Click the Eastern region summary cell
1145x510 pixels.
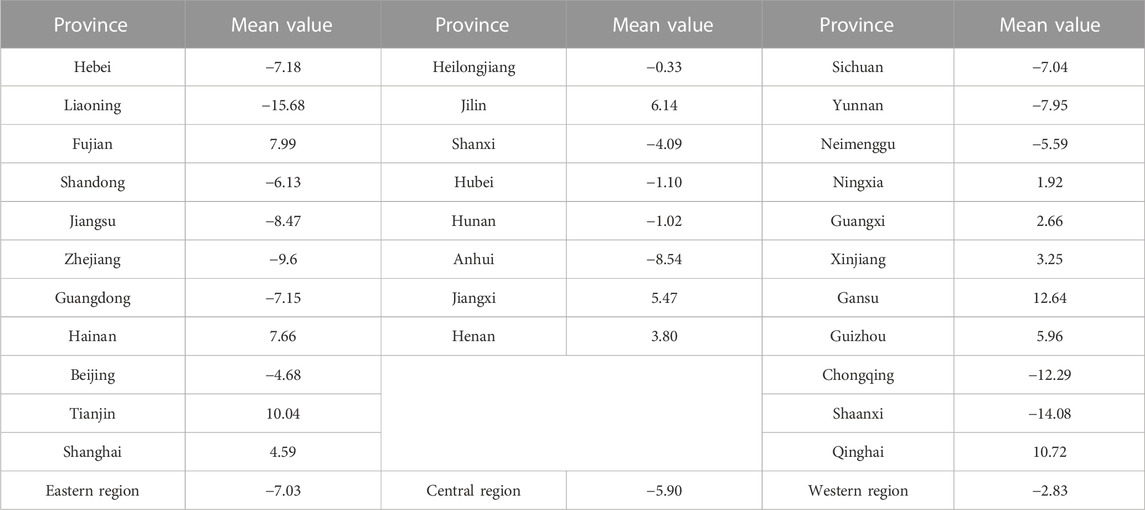pos(92,490)
